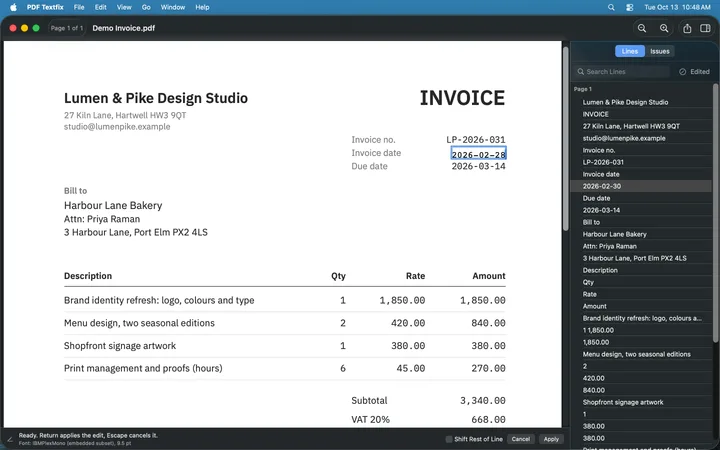The height and width of the screenshot is (450, 720).
Task: Click invoice number 'LP-2026-031' in document
Action: (476, 140)
